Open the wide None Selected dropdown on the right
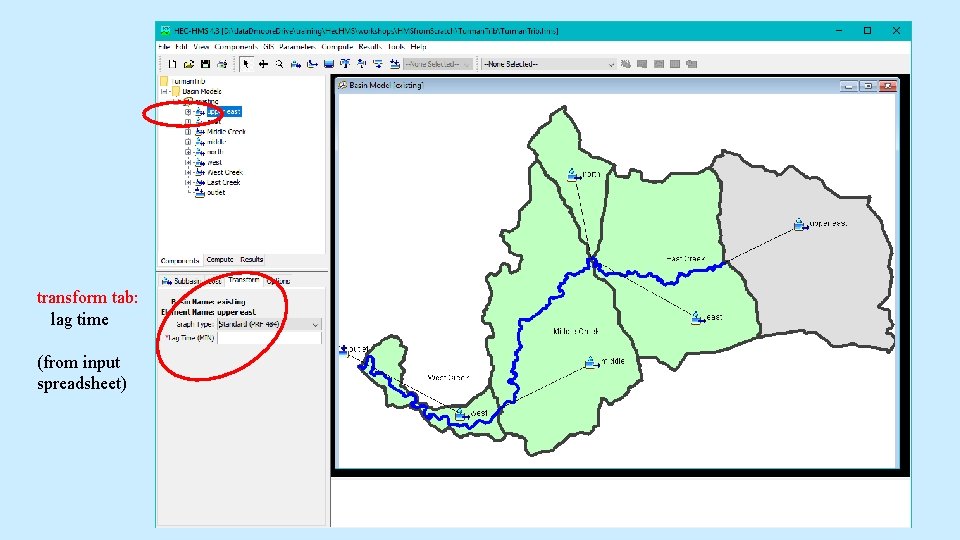The width and height of the screenshot is (960, 540). [549, 64]
